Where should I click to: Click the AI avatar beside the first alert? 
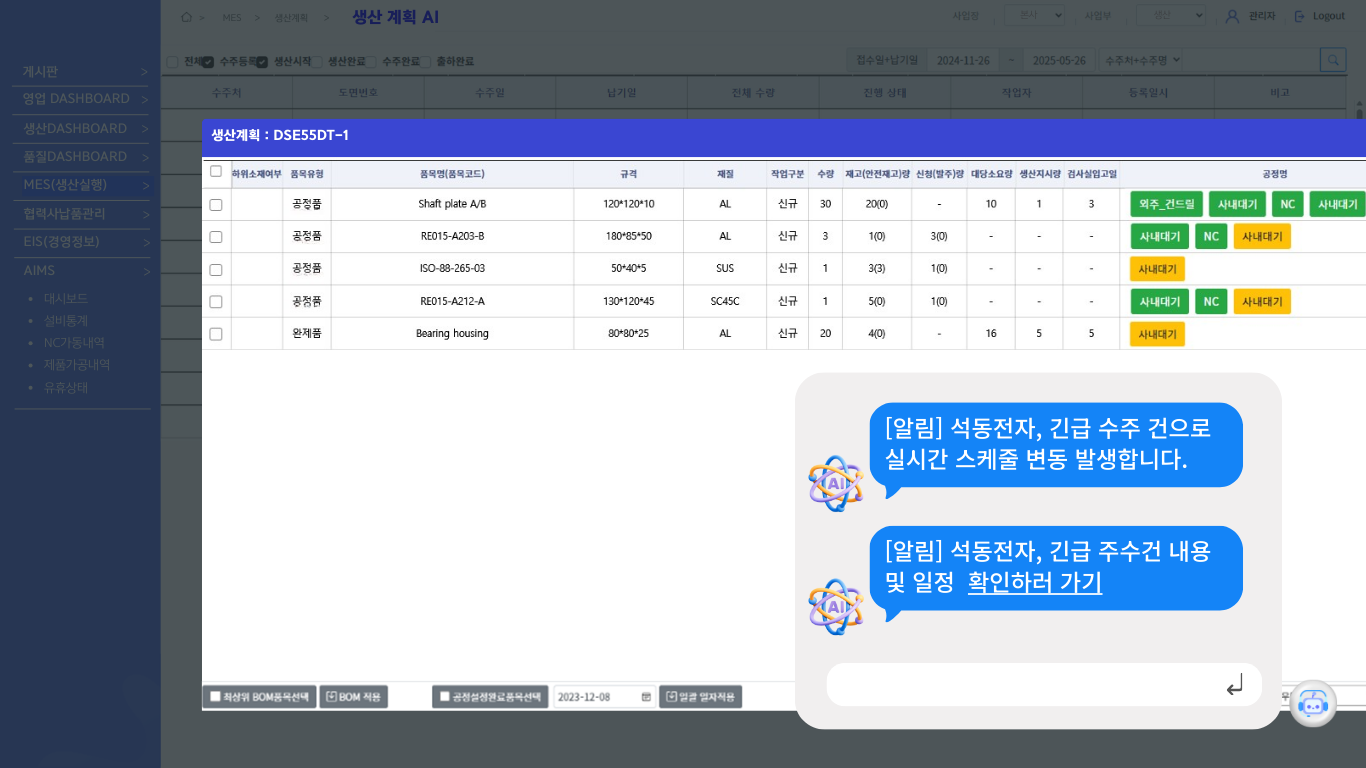click(x=836, y=484)
